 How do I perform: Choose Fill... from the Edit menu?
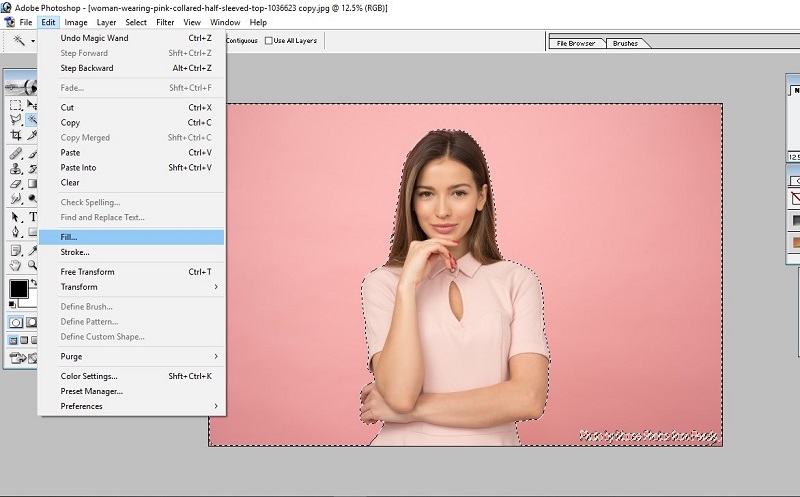(x=131, y=237)
